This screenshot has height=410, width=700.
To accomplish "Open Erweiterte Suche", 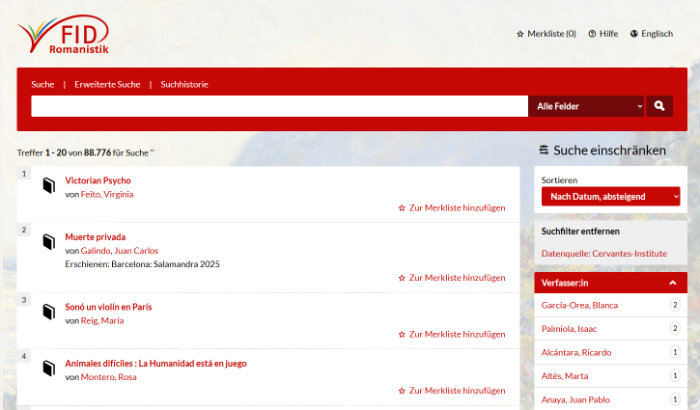I will [107, 84].
